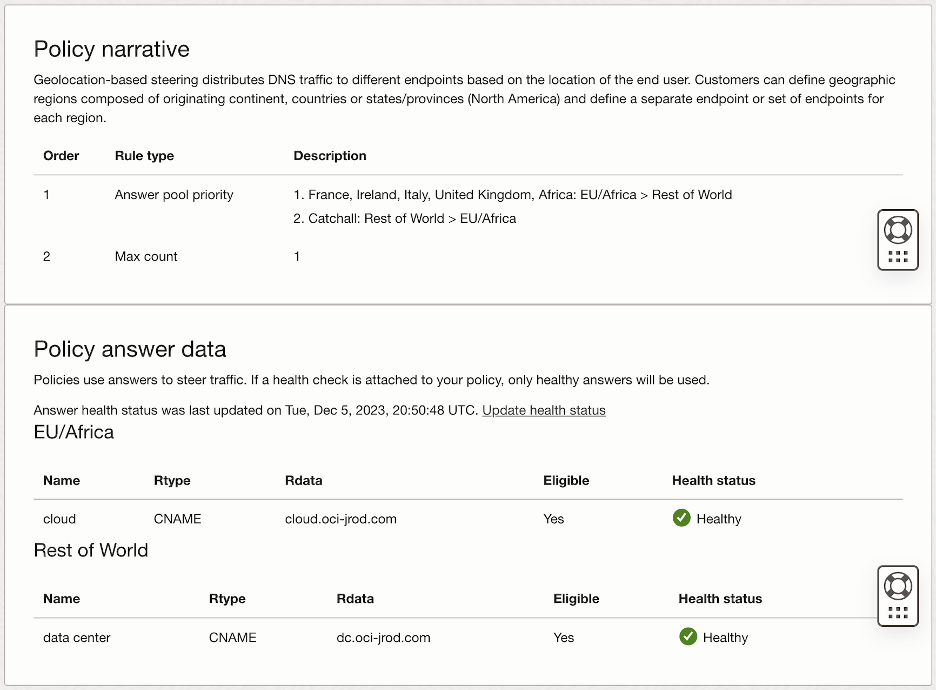
Task: Click the Max count rule row
Action: click(146, 256)
